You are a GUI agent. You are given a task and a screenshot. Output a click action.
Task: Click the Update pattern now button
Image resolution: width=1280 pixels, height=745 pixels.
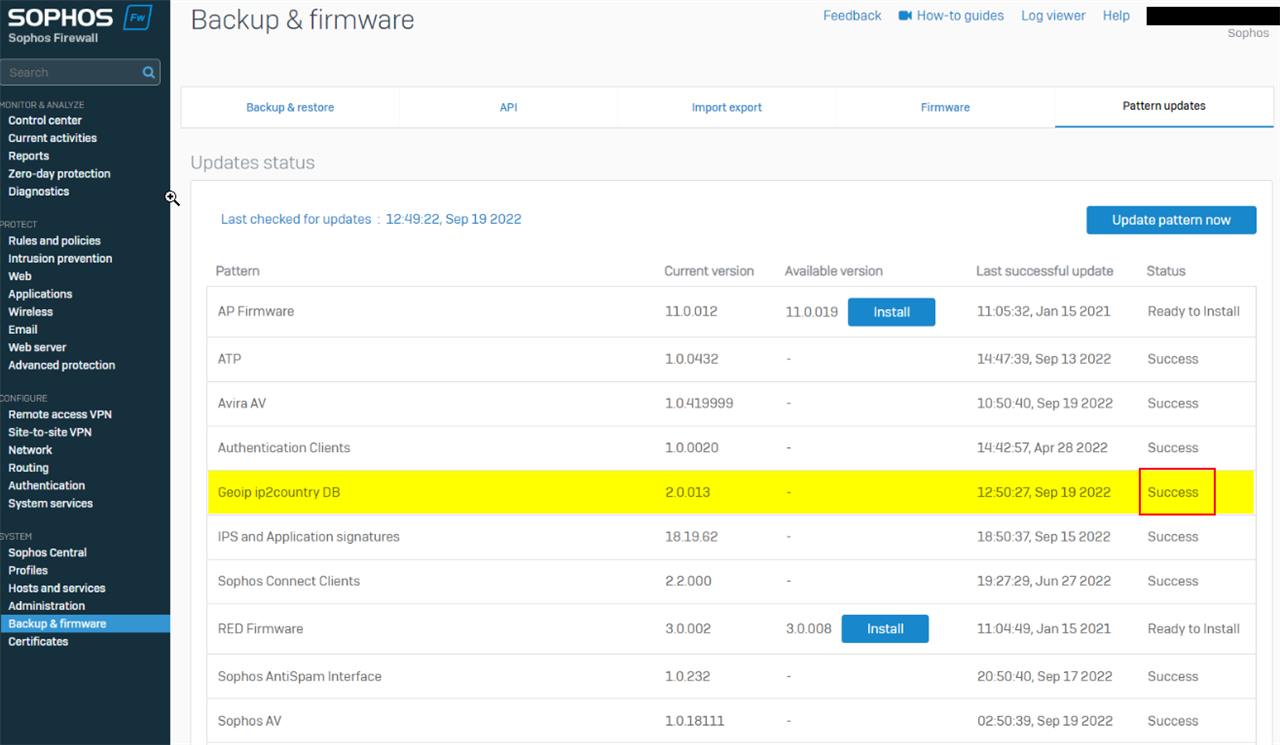pyautogui.click(x=1171, y=220)
